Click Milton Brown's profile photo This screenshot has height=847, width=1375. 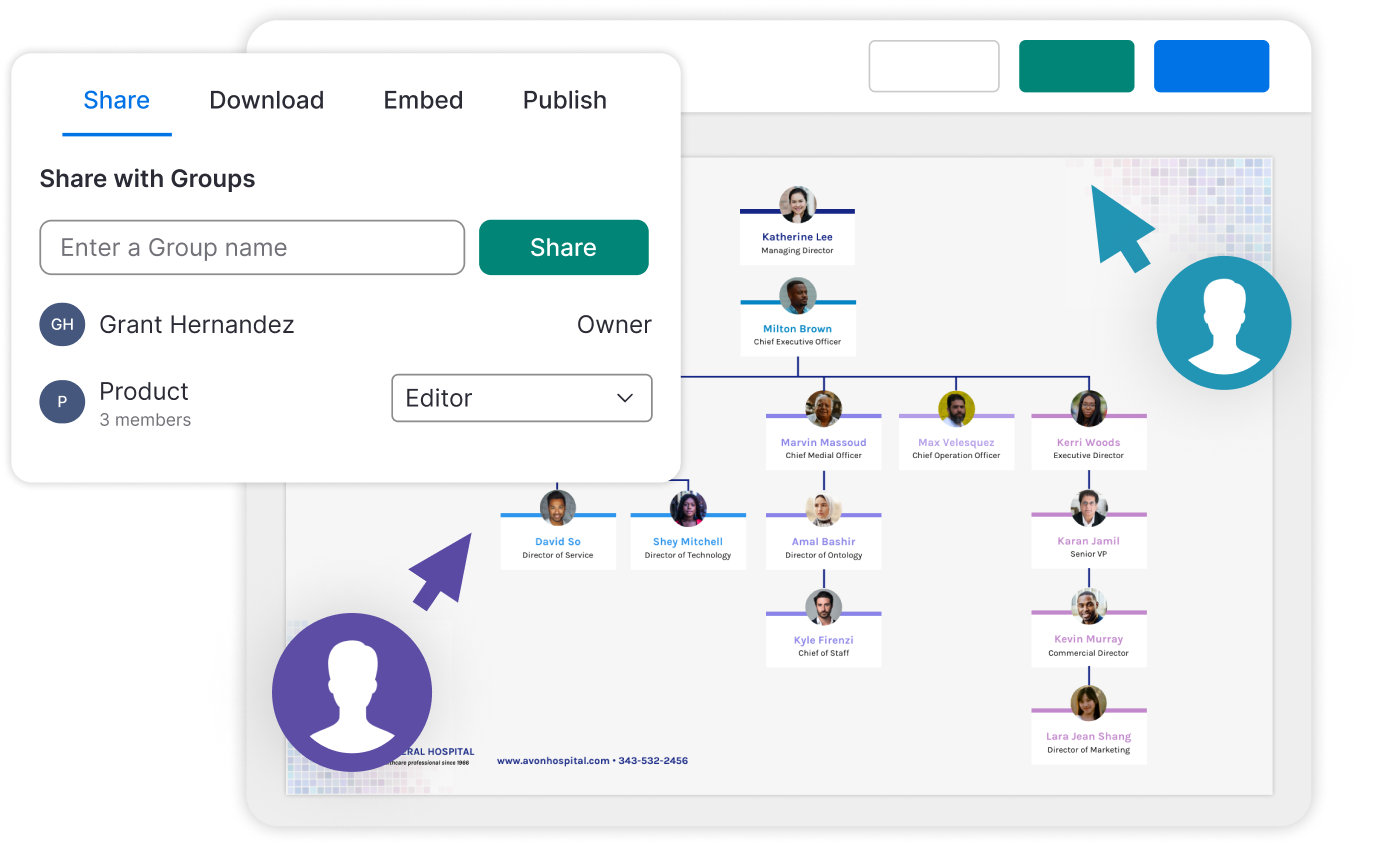[x=797, y=294]
